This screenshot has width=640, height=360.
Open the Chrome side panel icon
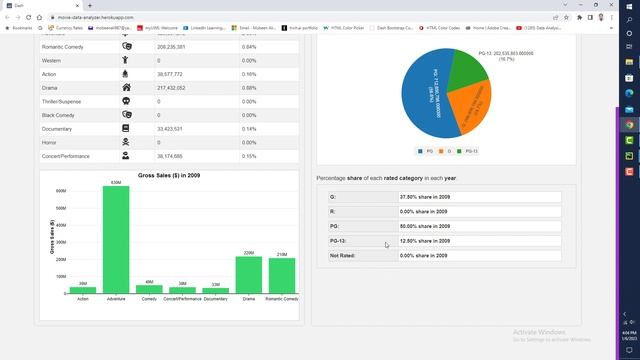pyautogui.click(x=590, y=18)
